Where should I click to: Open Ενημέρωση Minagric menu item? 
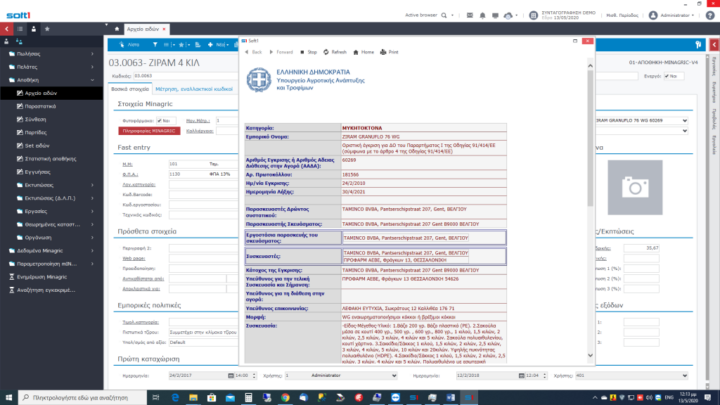51,277
